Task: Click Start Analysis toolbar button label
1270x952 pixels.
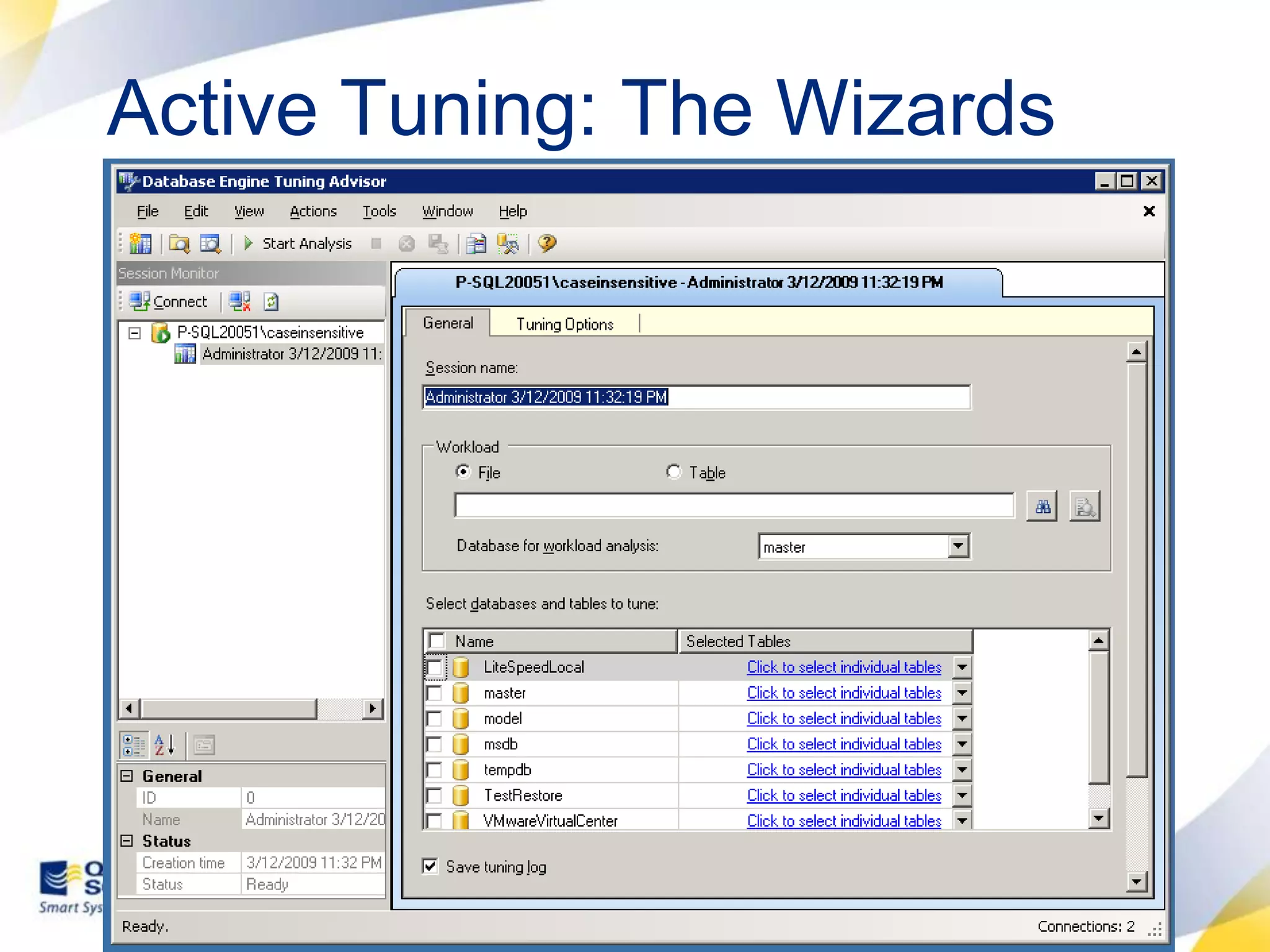Action: tap(307, 244)
